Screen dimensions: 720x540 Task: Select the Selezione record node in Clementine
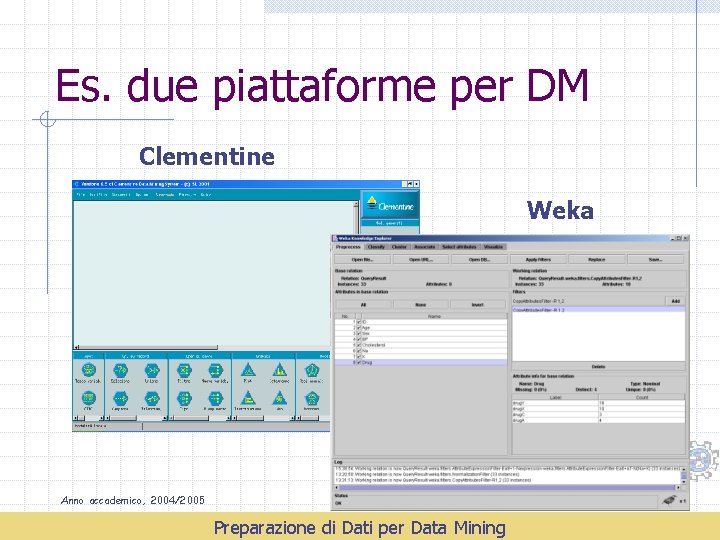(120, 370)
